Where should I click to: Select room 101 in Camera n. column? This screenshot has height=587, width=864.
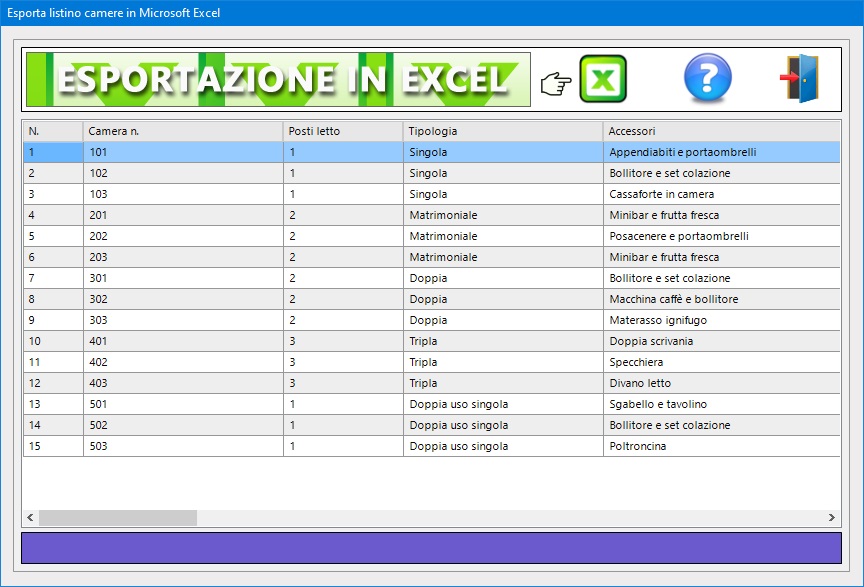[x=183, y=152]
